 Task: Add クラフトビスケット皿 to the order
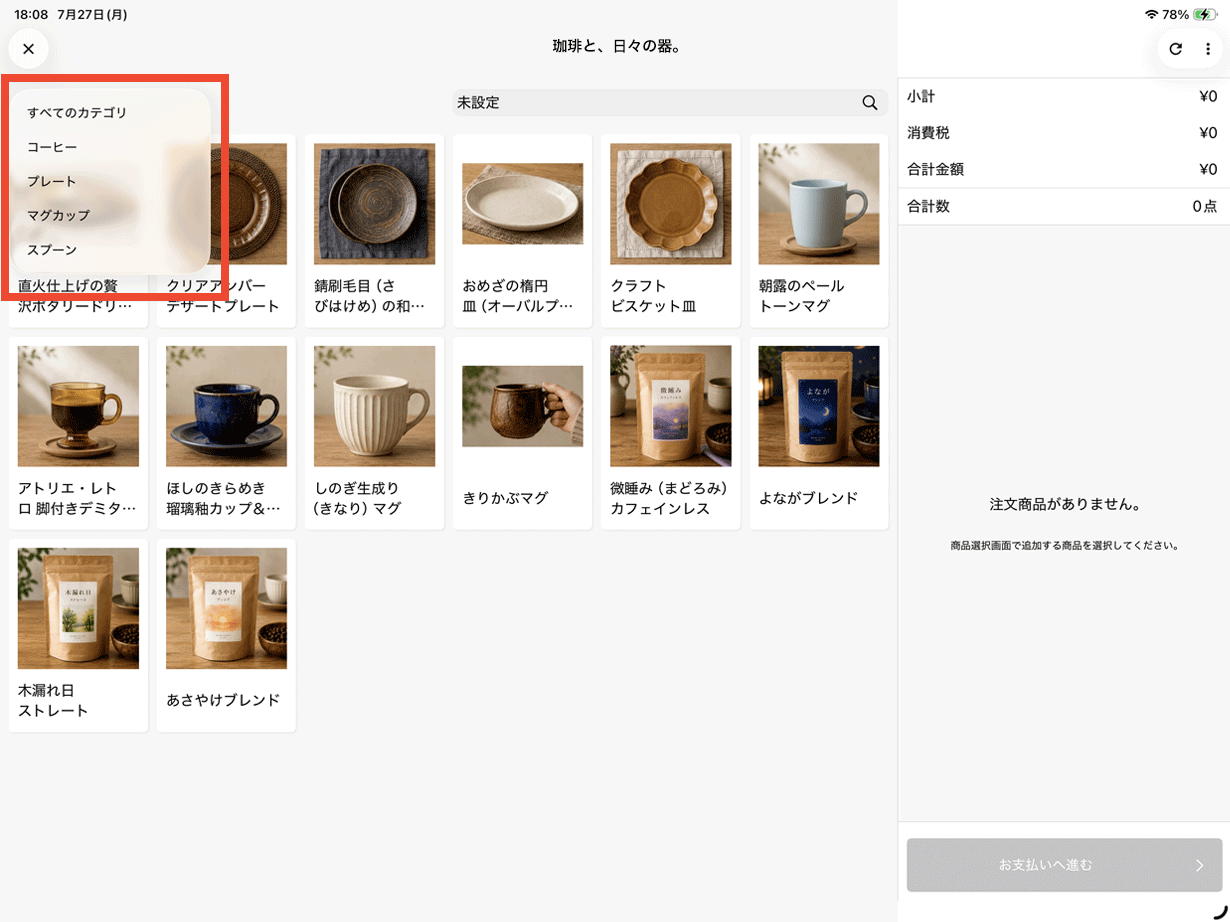(670, 230)
